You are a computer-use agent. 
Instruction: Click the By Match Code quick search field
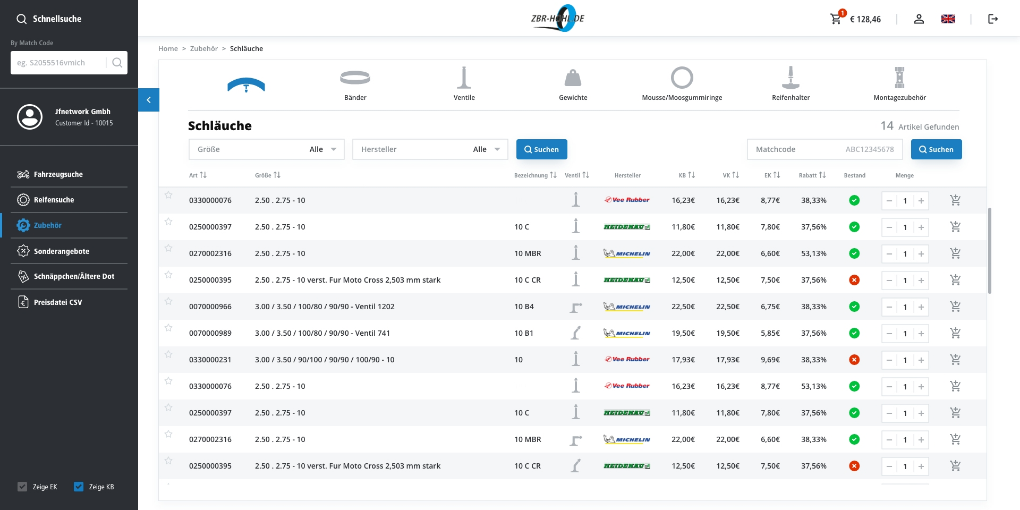click(69, 62)
